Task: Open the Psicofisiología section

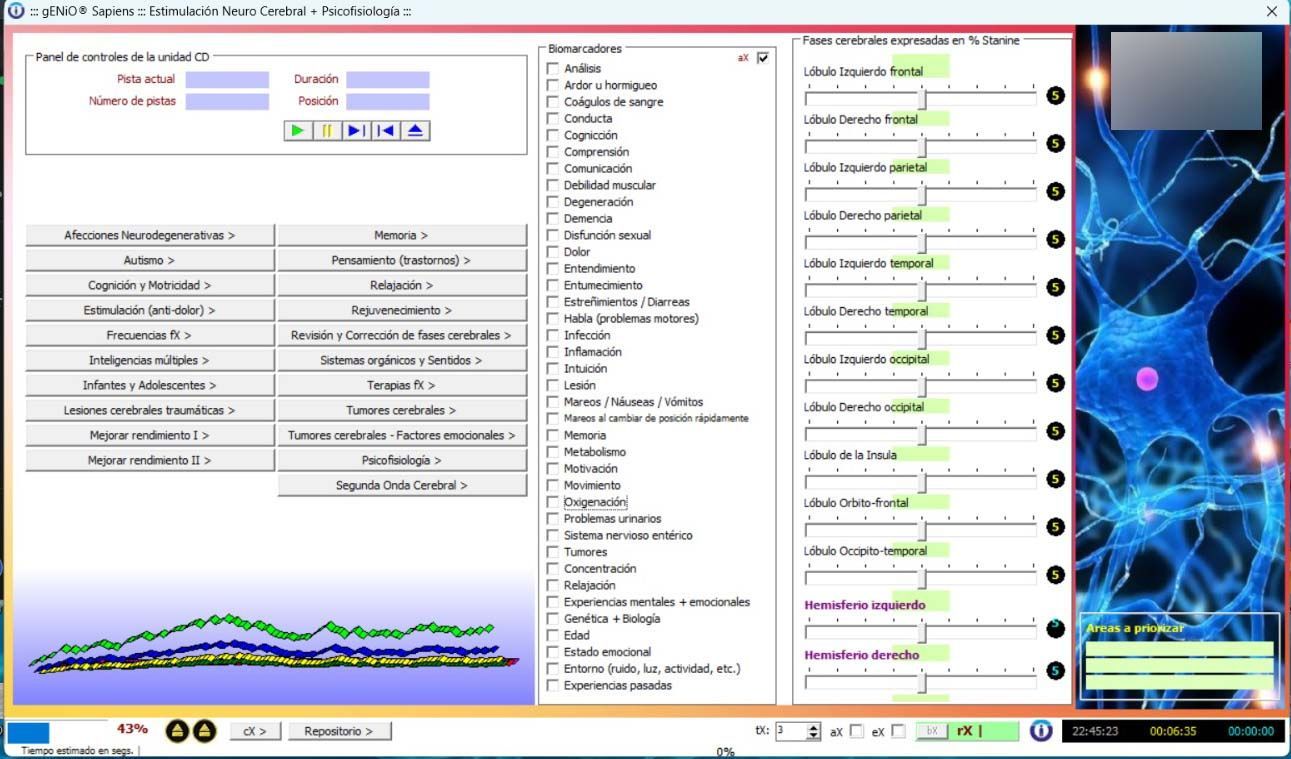Action: [401, 460]
